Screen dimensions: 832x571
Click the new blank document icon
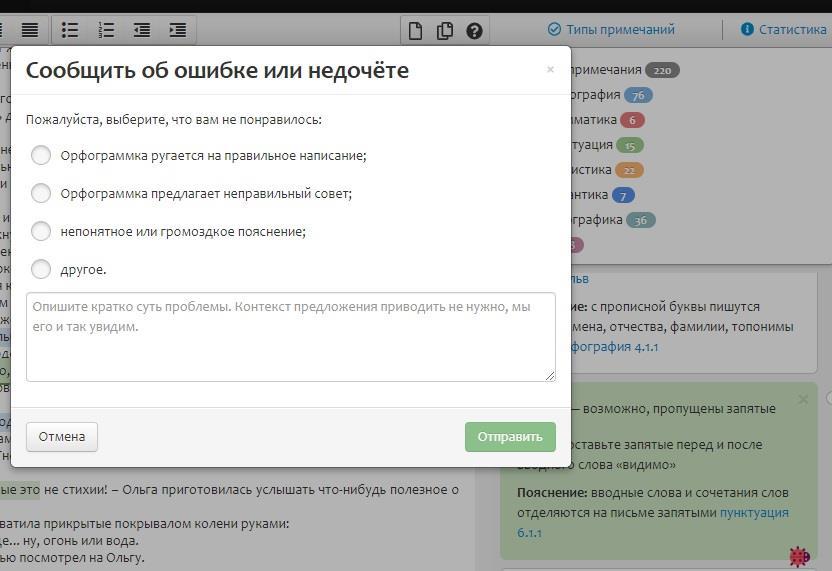pos(415,31)
